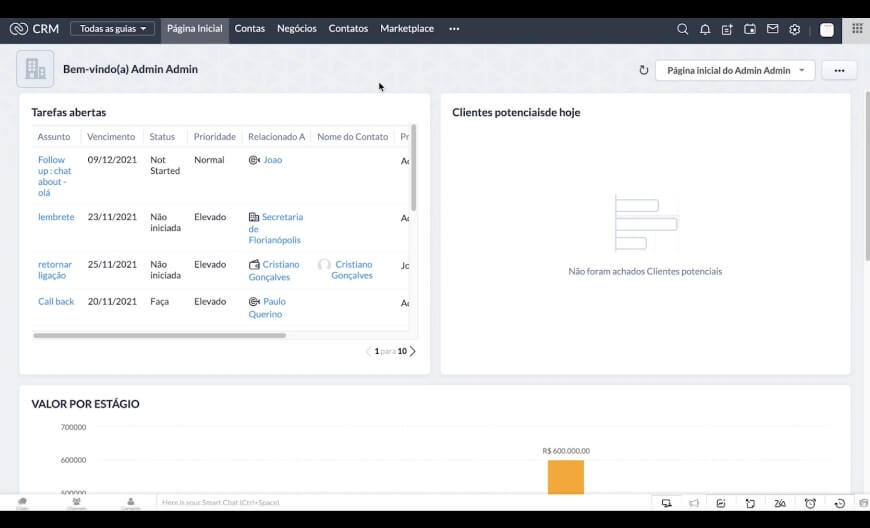Switch to Página Inicial tab
The image size is (870, 528).
(x=195, y=29)
